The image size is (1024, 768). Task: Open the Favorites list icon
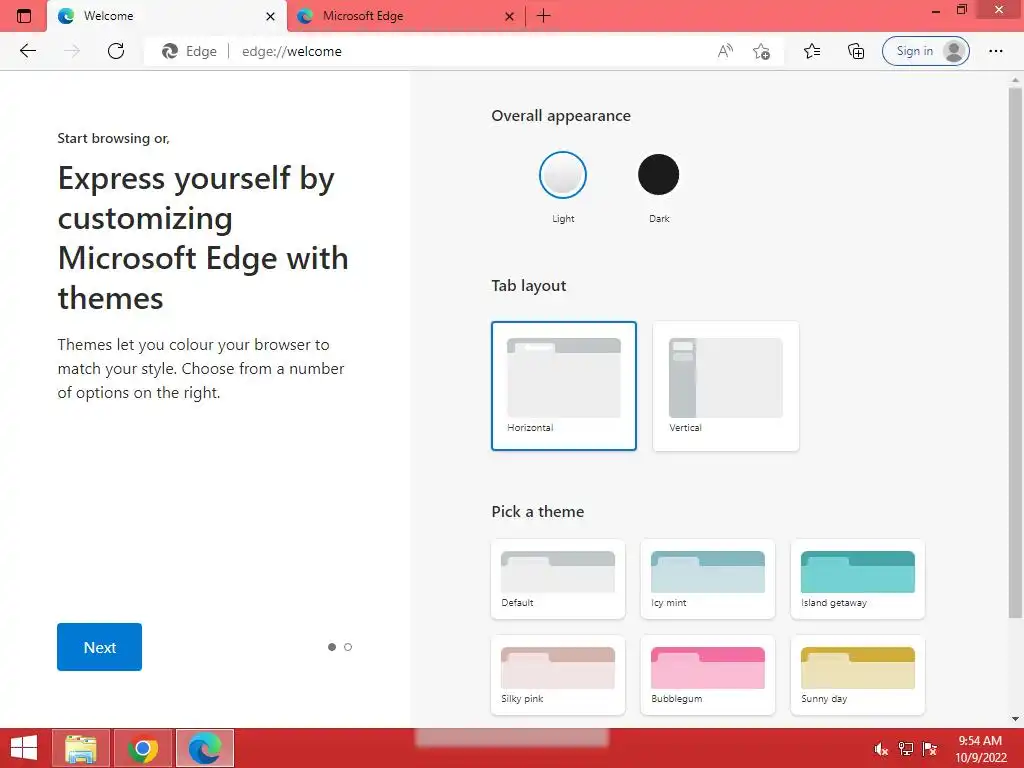[x=812, y=51]
